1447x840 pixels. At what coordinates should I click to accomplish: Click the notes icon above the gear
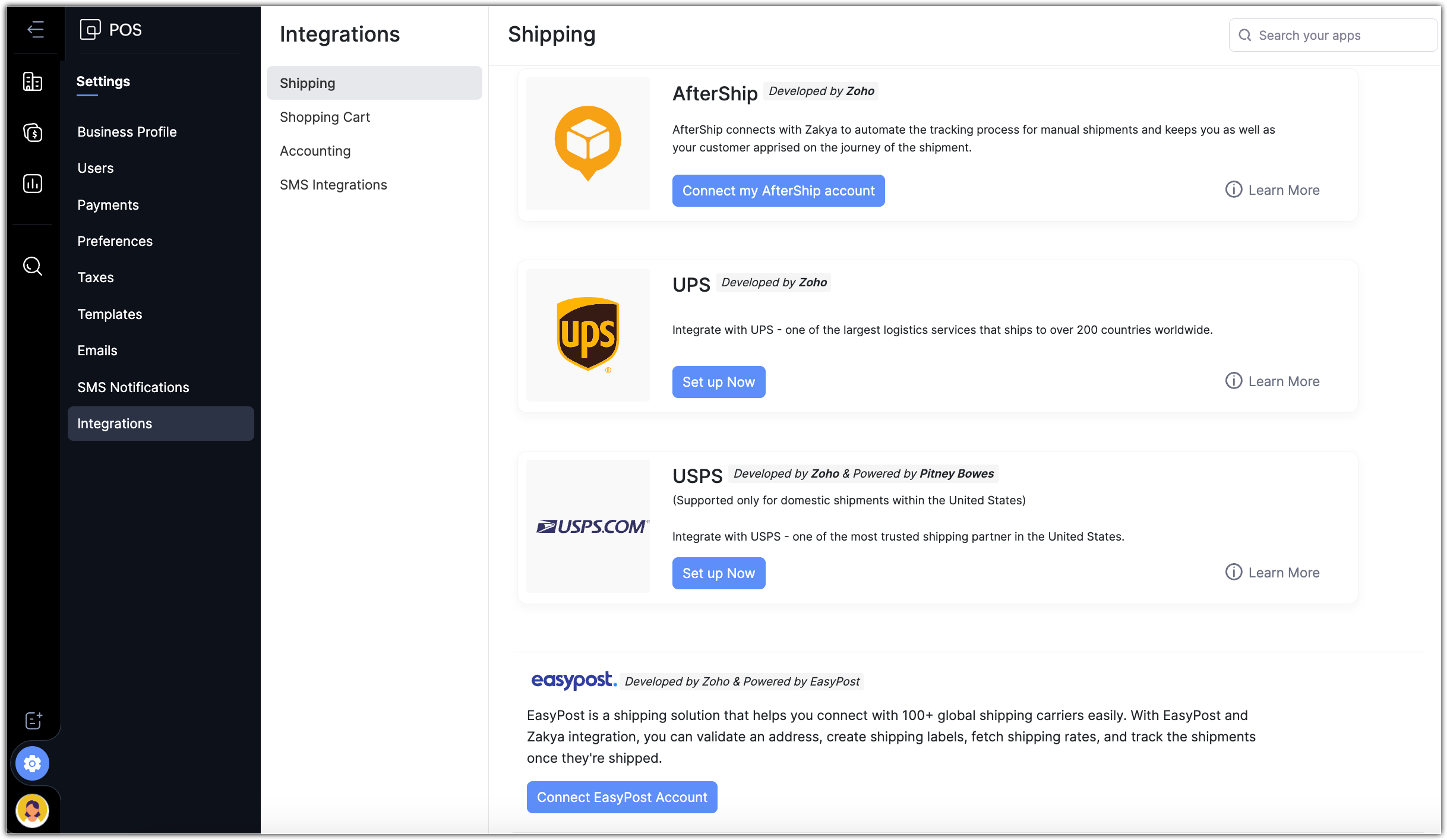point(34,721)
